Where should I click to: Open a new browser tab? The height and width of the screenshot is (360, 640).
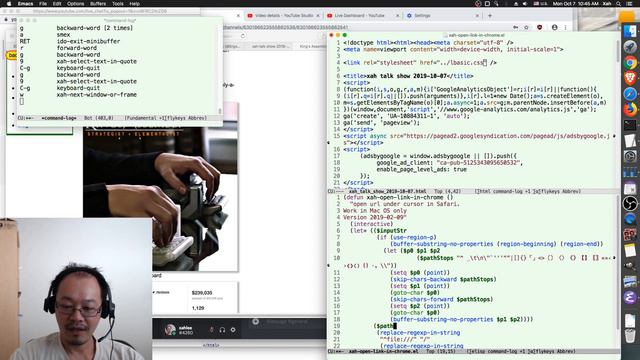pos(490,16)
